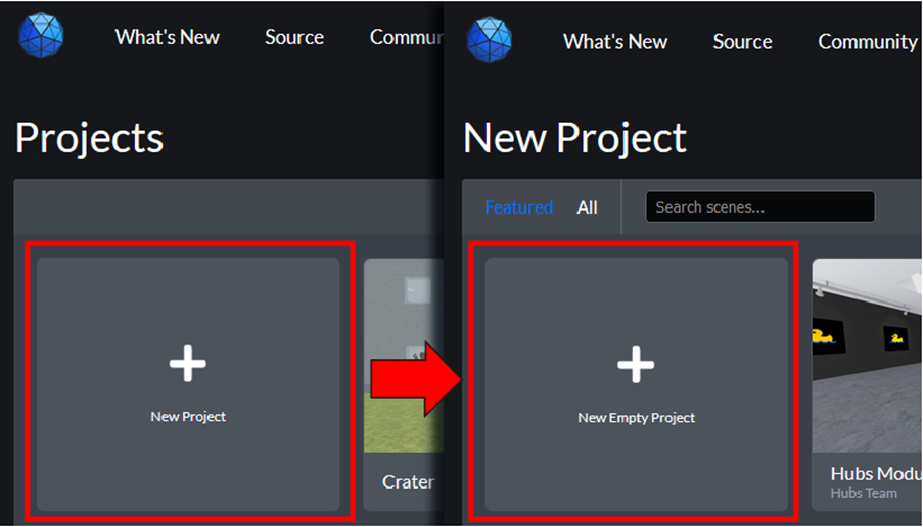
Task: Open What's New on the Projects page
Action: [x=167, y=37]
